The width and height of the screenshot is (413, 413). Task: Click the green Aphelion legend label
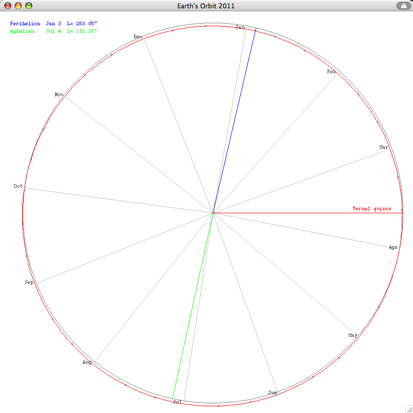click(x=22, y=31)
